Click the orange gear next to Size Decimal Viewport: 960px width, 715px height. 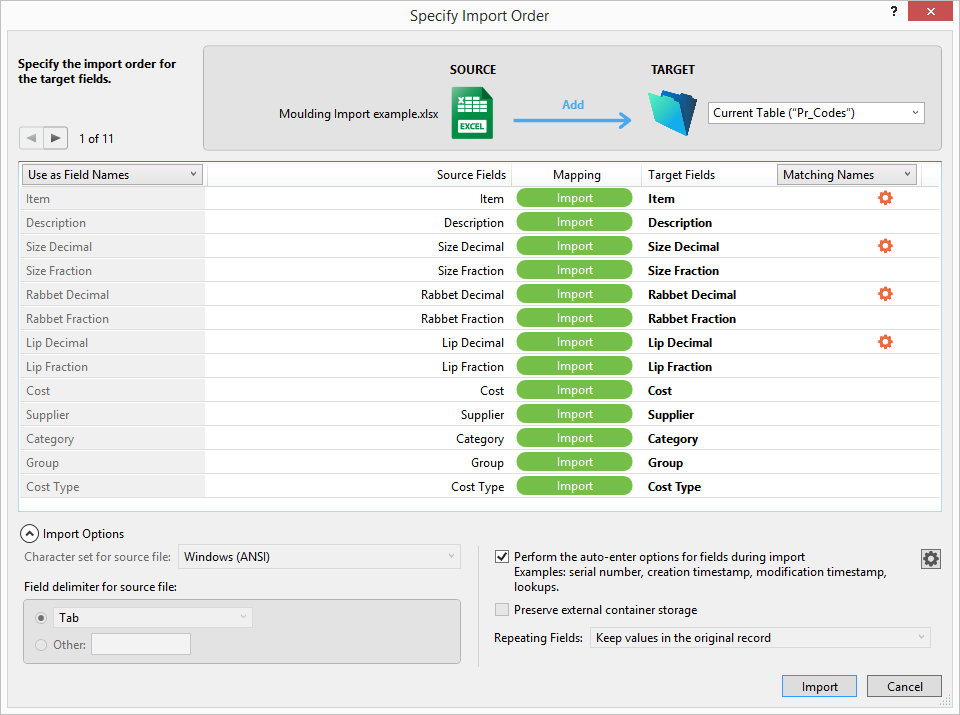[x=884, y=246]
